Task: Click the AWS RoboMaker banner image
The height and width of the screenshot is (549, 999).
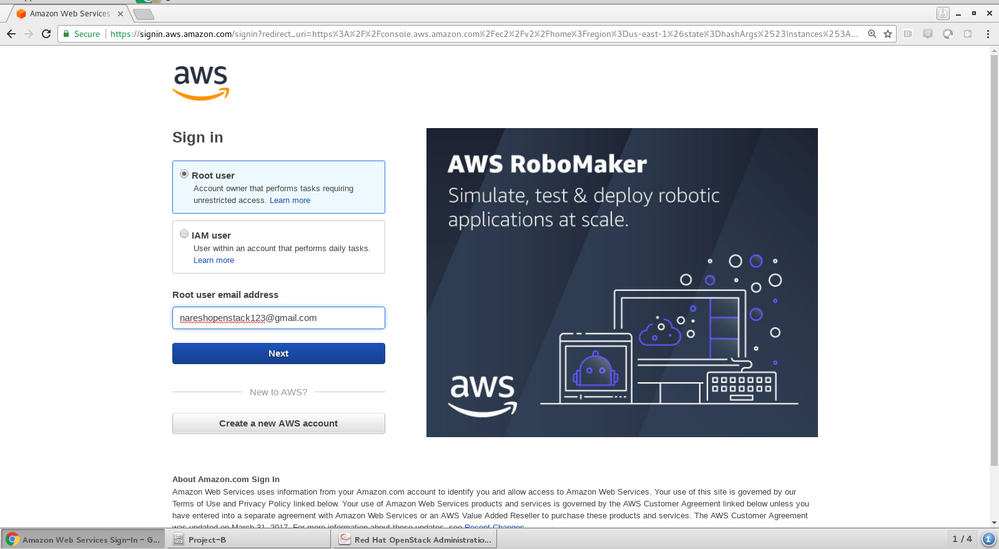Action: click(x=621, y=282)
